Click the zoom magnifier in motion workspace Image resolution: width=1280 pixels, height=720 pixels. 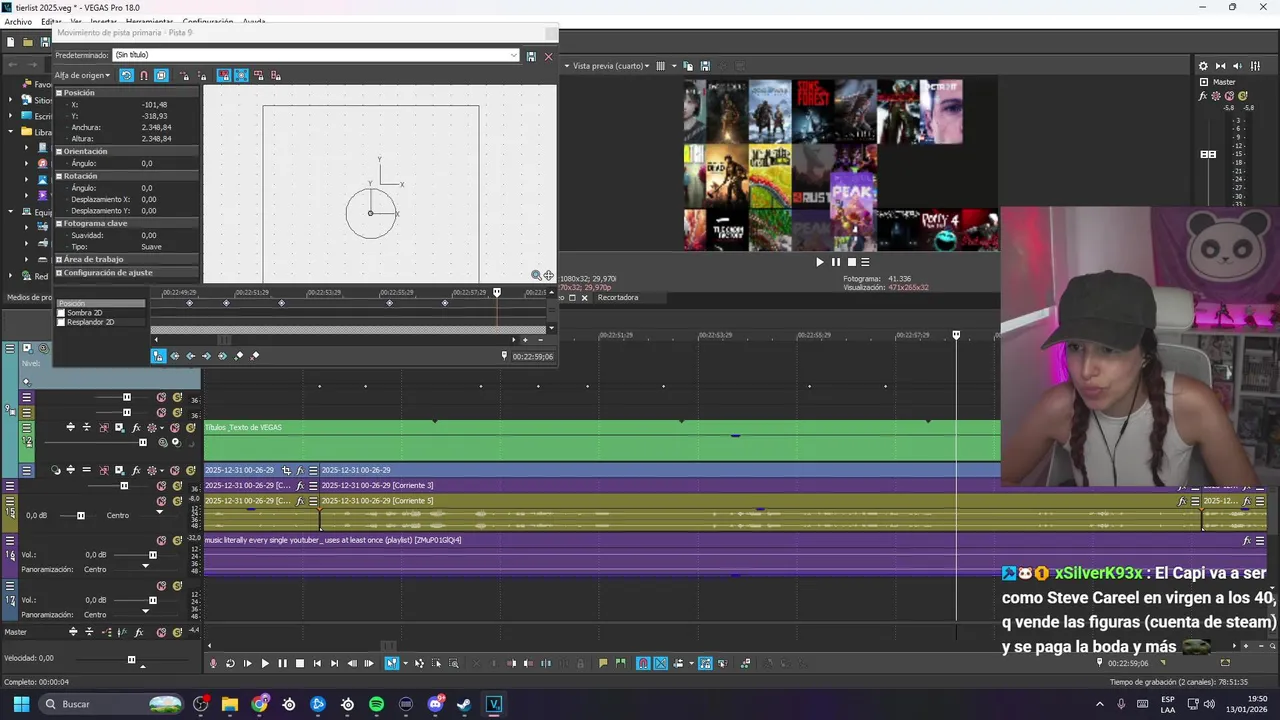point(536,275)
